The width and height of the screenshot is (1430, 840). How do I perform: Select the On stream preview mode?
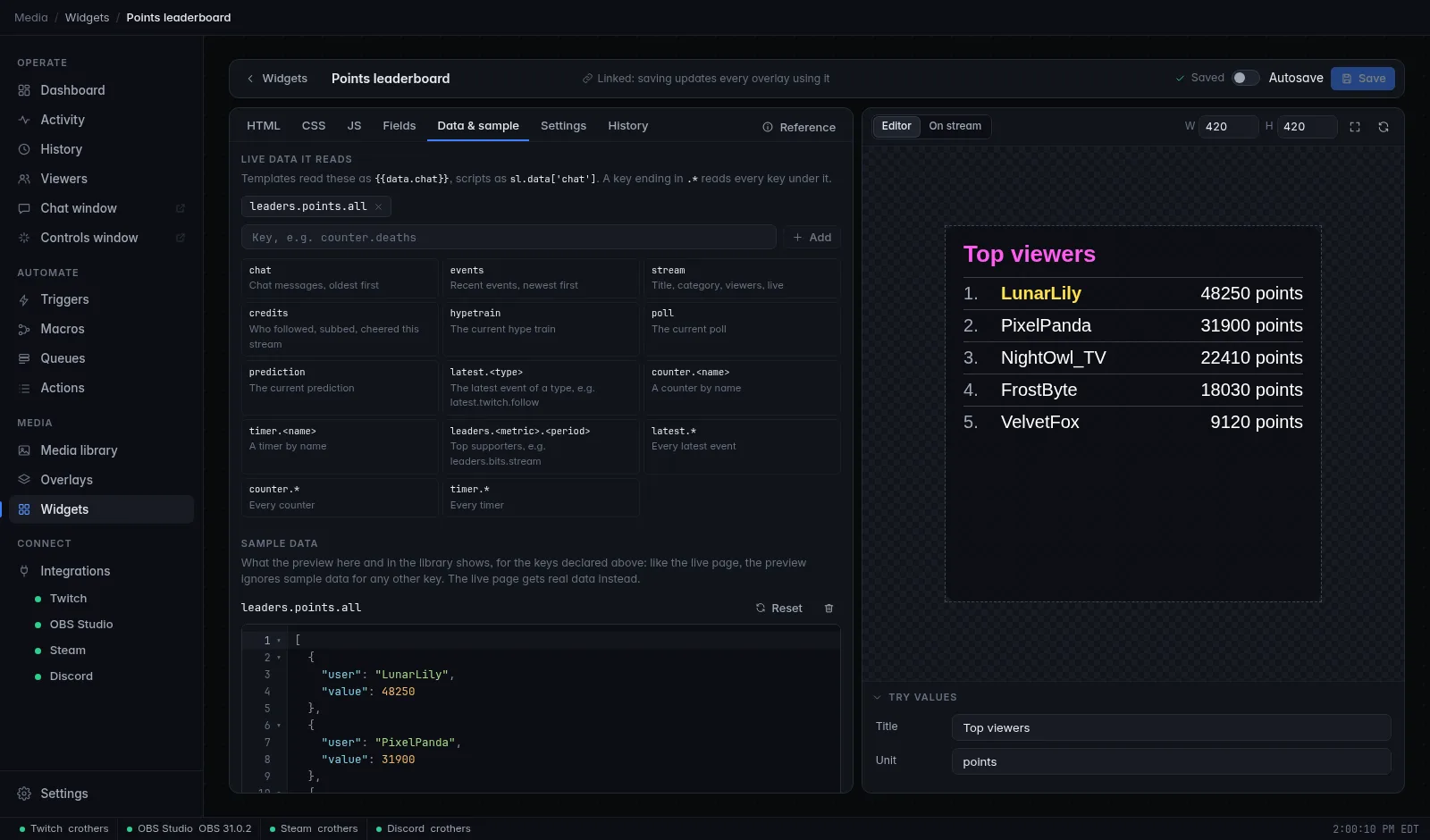(955, 126)
